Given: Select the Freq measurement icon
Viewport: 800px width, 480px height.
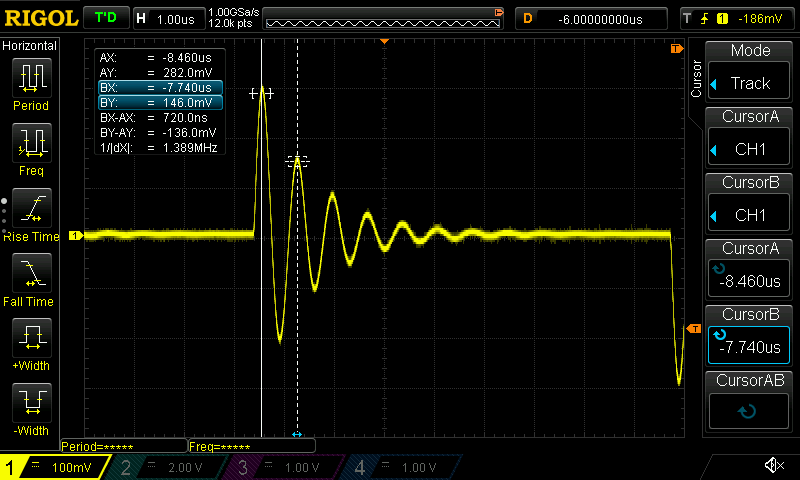Looking at the screenshot, I should (x=31, y=150).
